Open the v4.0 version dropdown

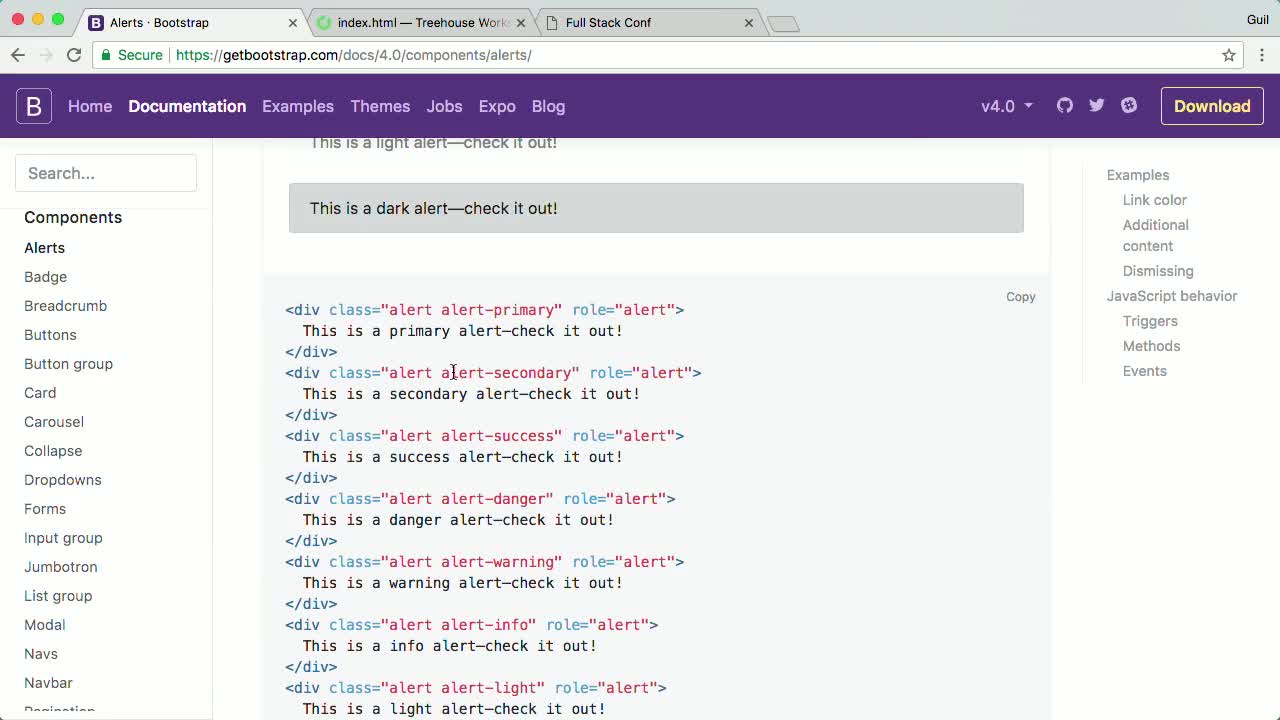pos(1005,105)
